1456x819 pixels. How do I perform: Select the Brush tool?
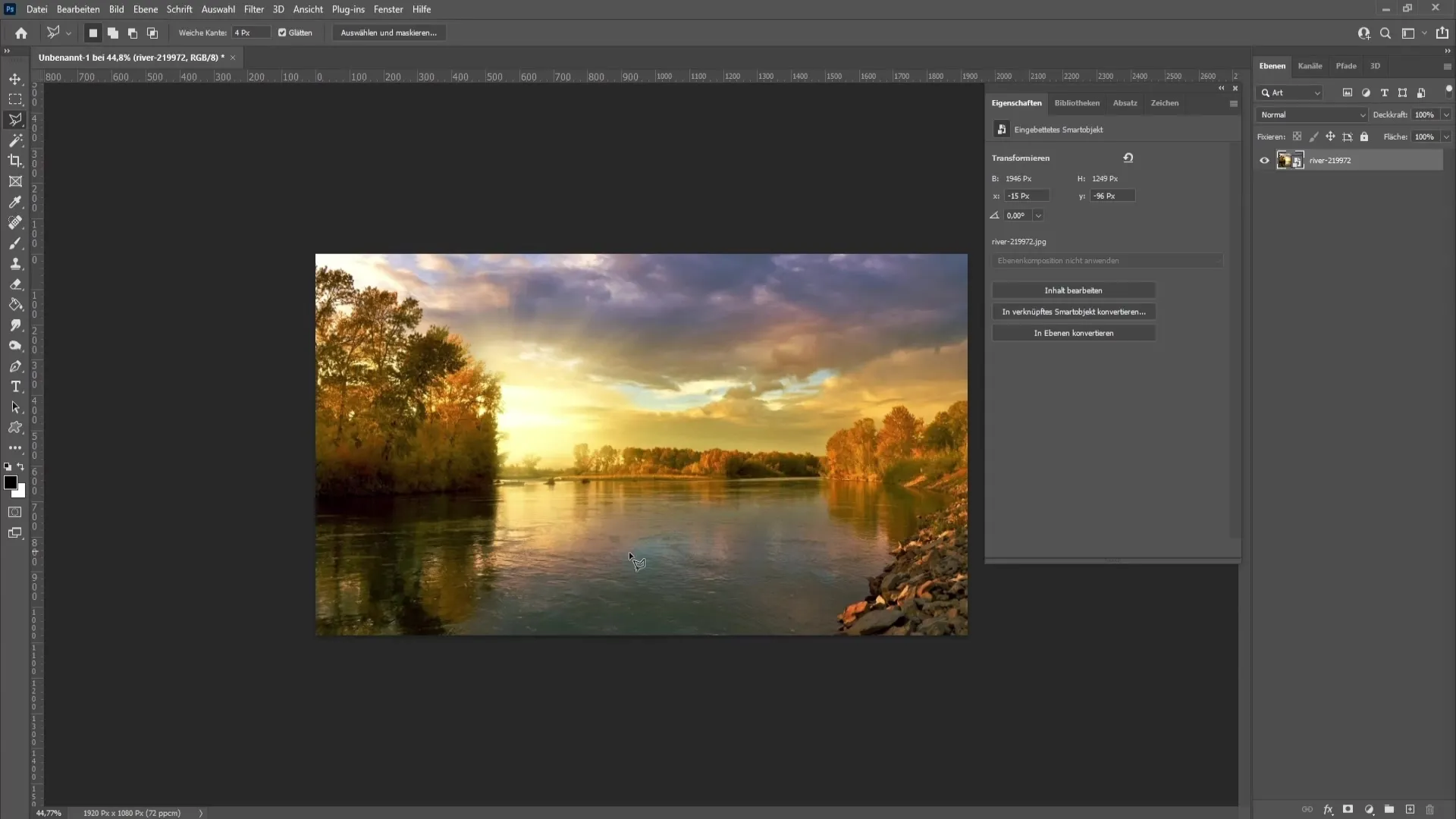point(15,242)
